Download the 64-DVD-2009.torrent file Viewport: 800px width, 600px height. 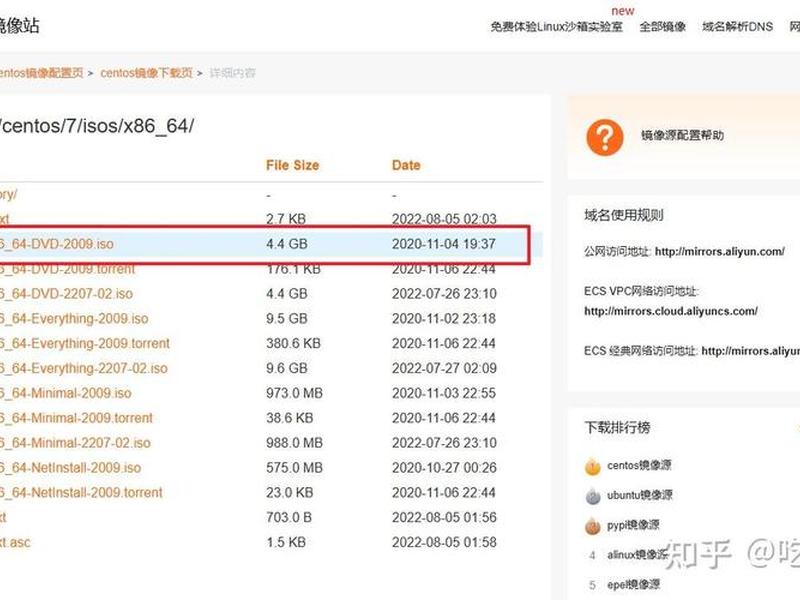point(67,269)
